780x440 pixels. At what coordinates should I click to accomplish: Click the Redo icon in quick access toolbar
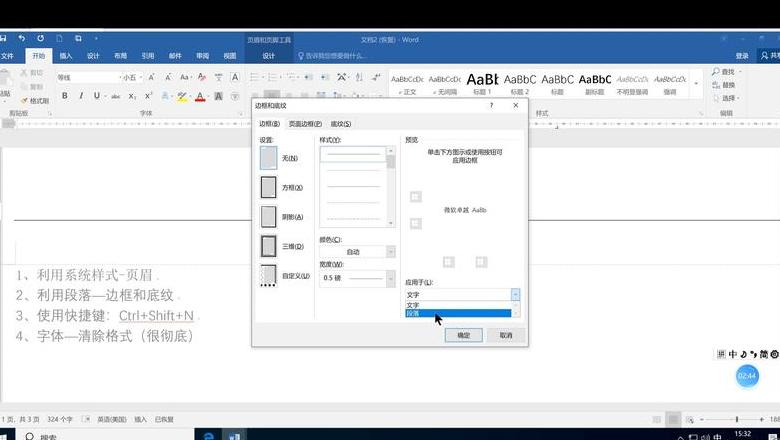point(40,38)
